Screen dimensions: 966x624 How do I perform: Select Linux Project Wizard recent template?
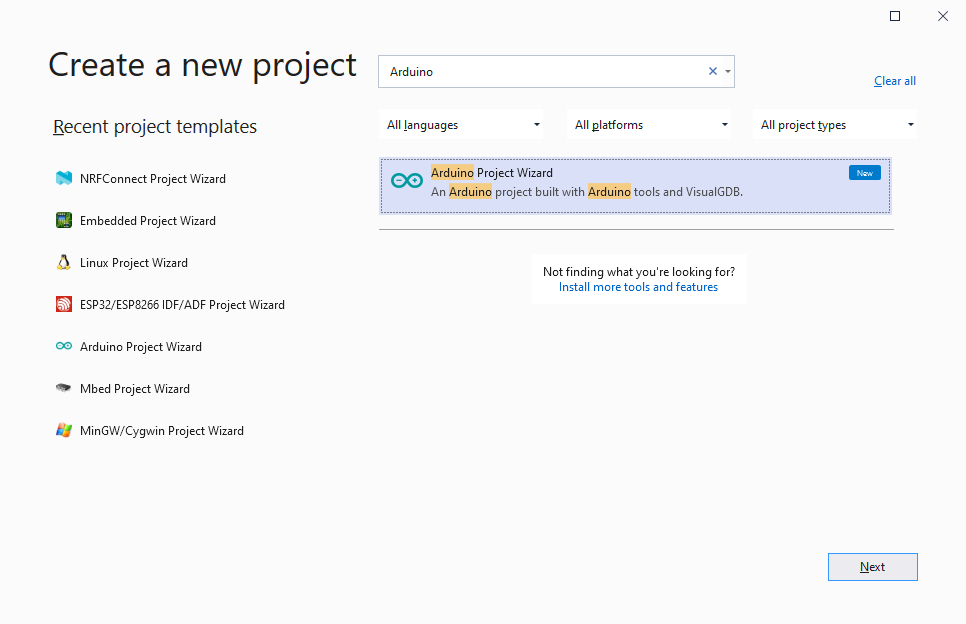point(134,263)
